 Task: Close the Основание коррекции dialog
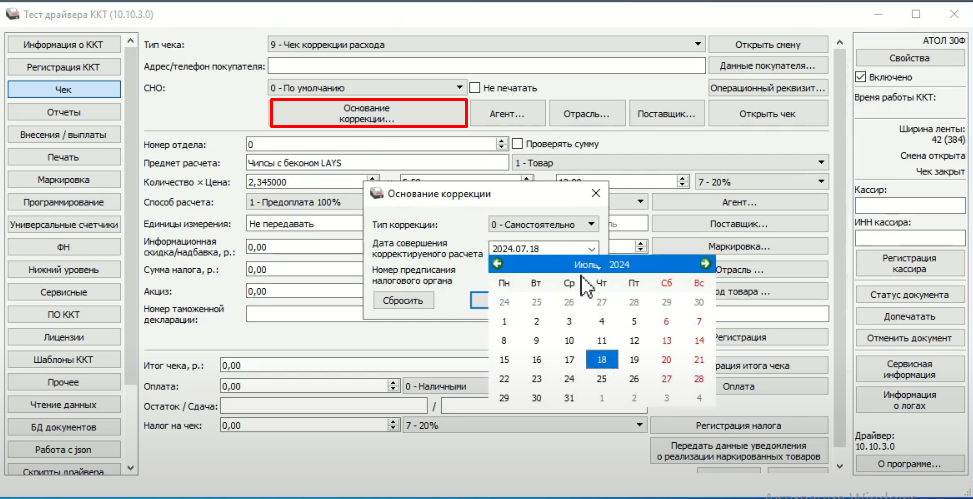pyautogui.click(x=595, y=193)
